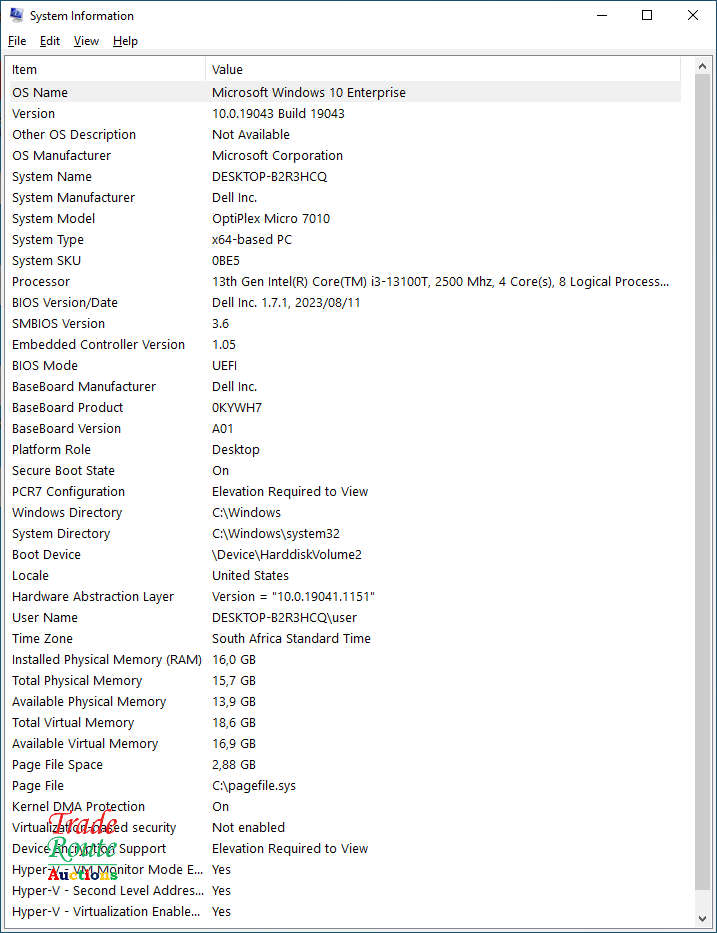Select the Embedded Controller Version row
Viewport: 717px width, 933px height.
pyautogui.click(x=343, y=345)
